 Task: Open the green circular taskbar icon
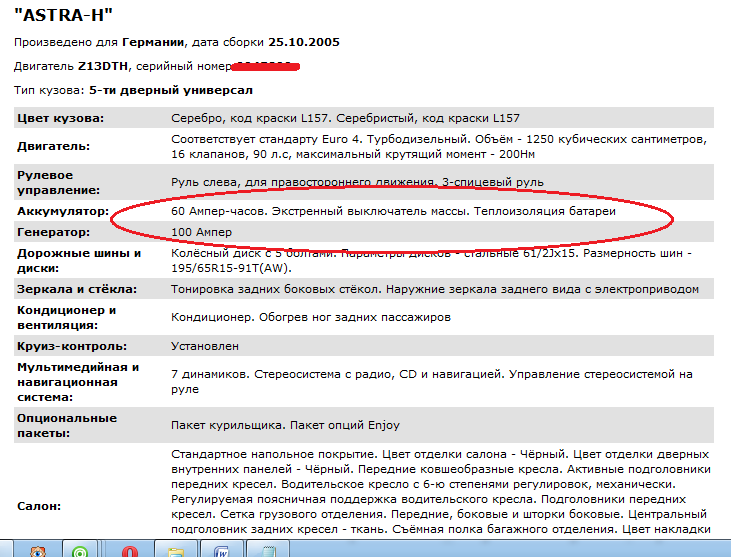(80, 551)
